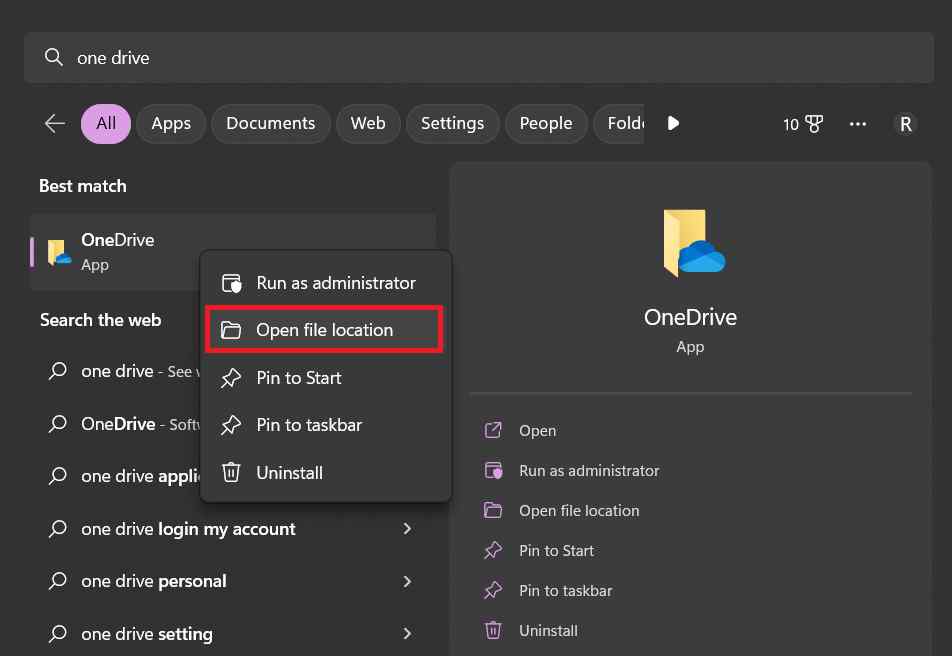Click the pin icon beside Pin to Start in context menu
Image resolution: width=952 pixels, height=656 pixels.
(231, 378)
